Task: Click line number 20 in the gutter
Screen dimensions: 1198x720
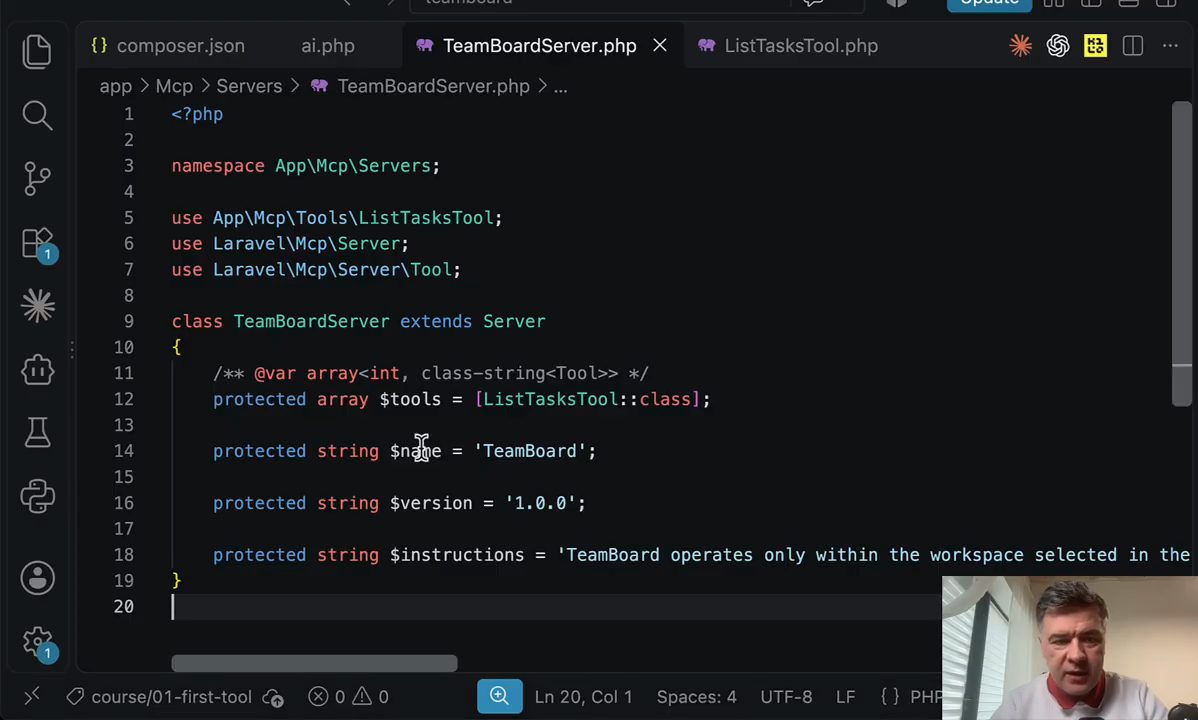Action: (124, 606)
